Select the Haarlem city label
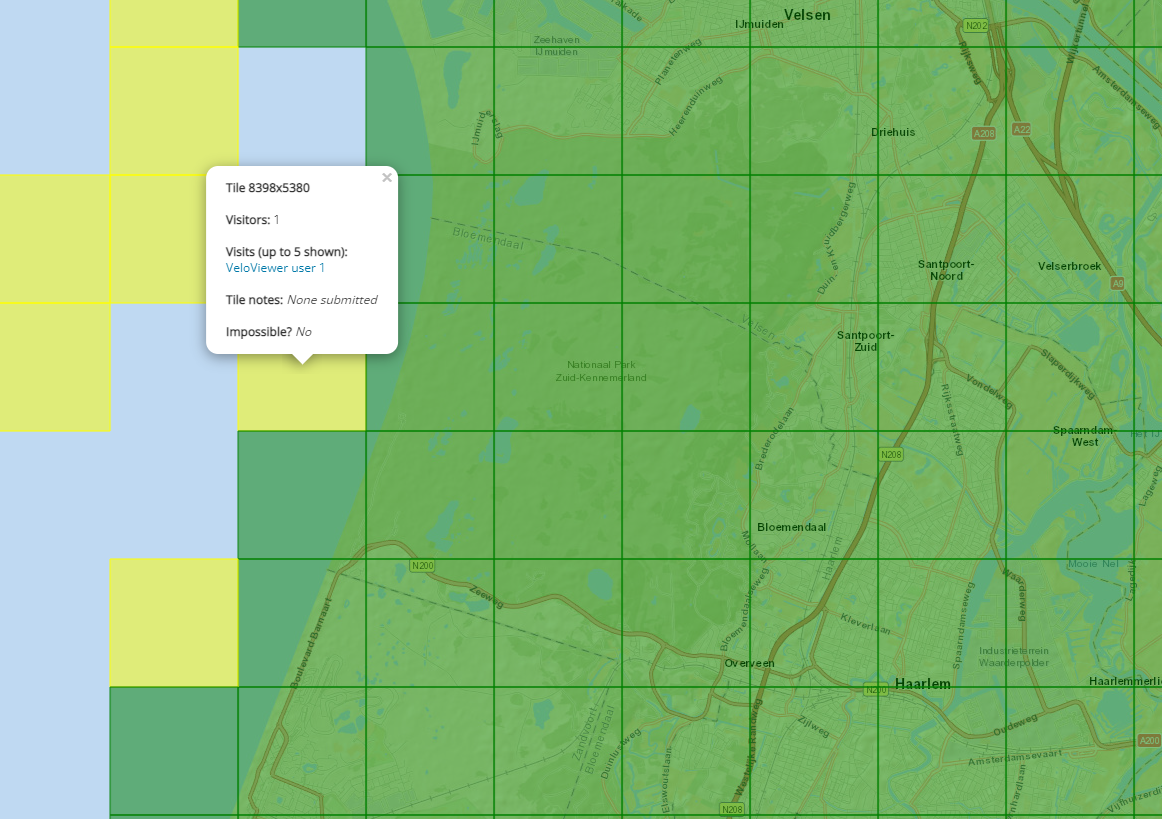This screenshot has height=819, width=1162. [x=922, y=684]
